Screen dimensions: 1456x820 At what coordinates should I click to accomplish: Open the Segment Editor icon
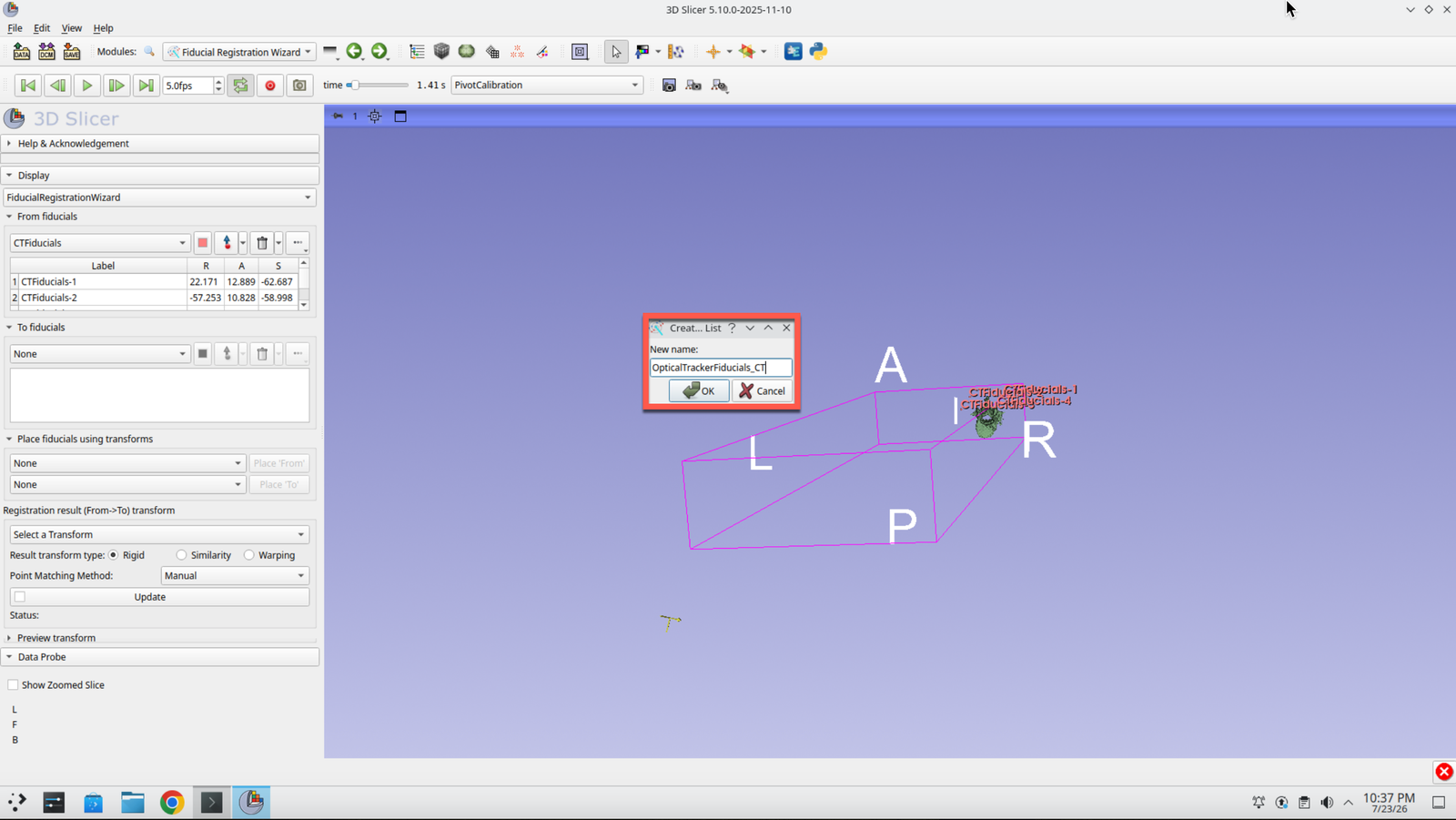(542, 52)
